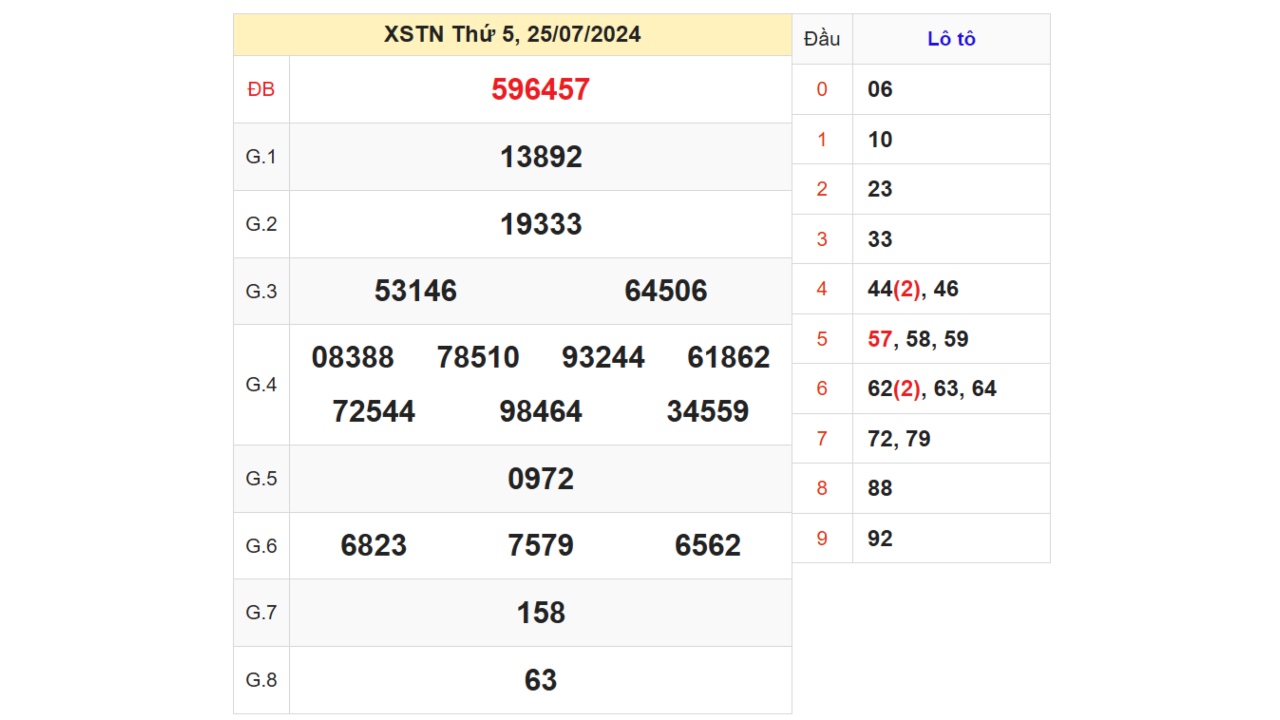Click head digit 3 in Đầu column

822,239
